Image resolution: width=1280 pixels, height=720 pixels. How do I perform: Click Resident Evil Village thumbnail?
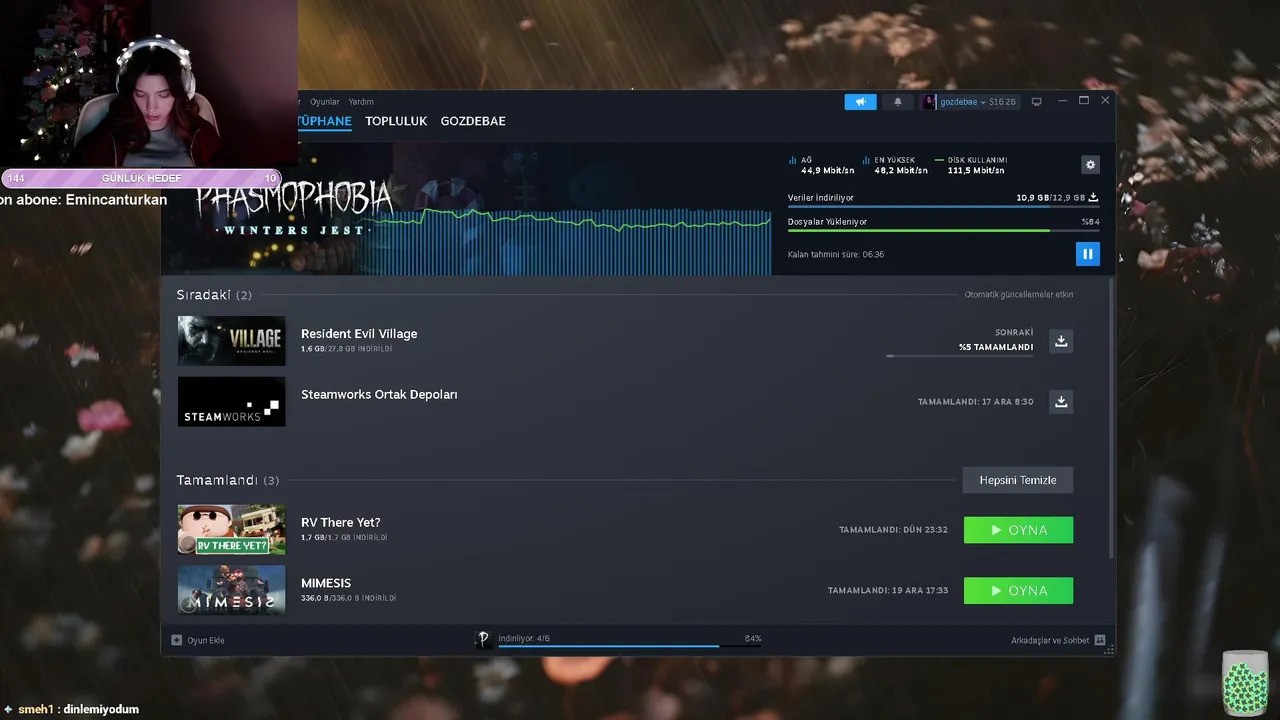(231, 341)
